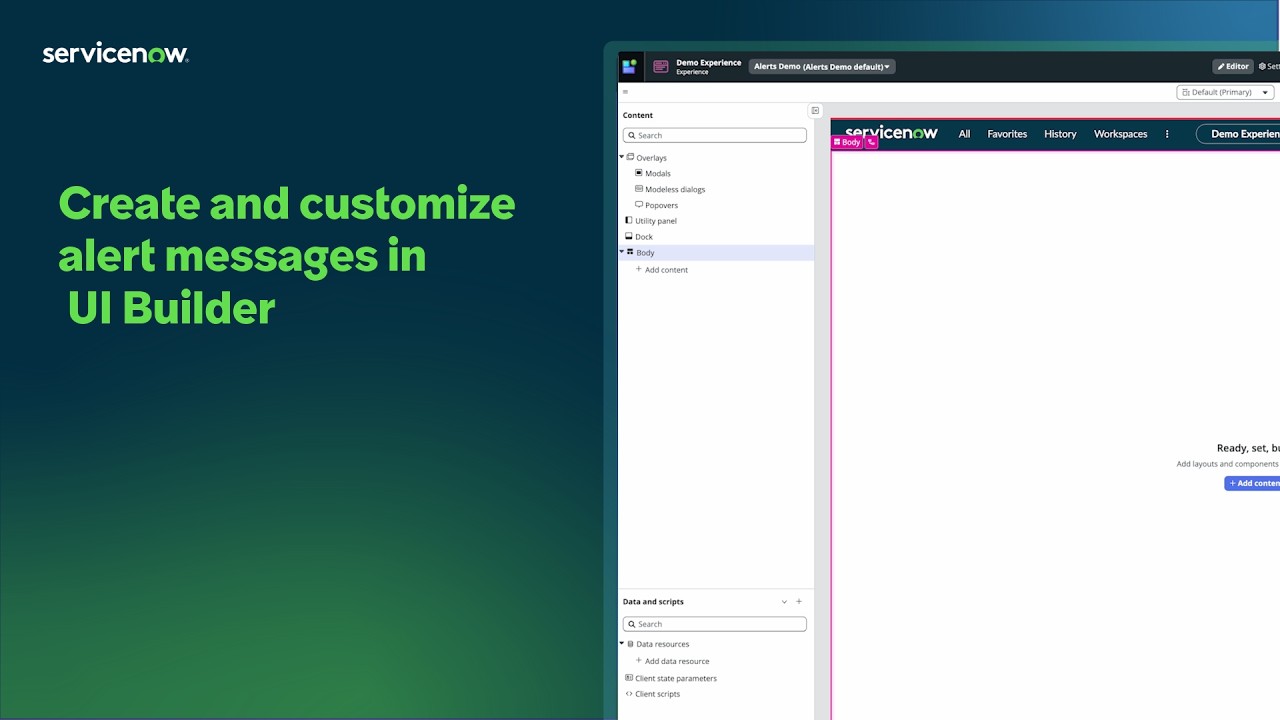The height and width of the screenshot is (720, 1280).
Task: Open the Favorites menu in preview
Action: [x=1007, y=134]
